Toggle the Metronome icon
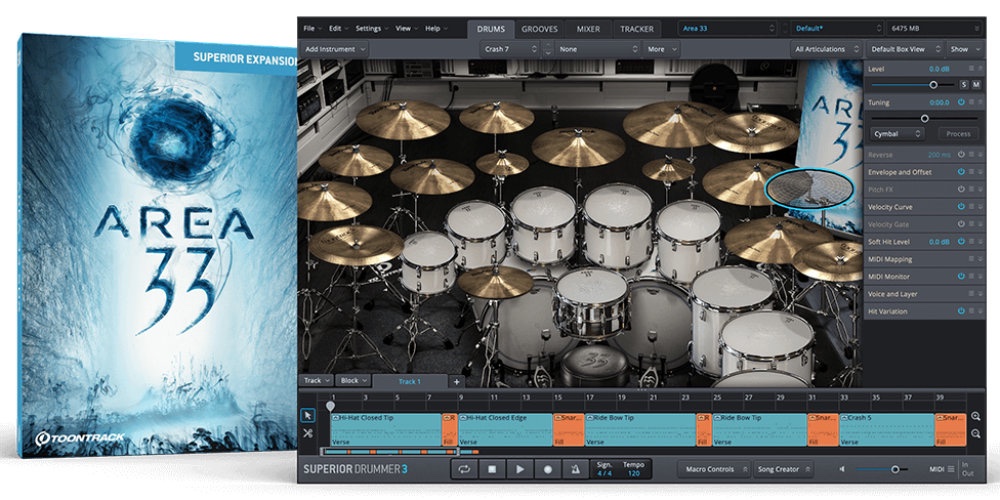This screenshot has height=500, width=1000. 574,468
